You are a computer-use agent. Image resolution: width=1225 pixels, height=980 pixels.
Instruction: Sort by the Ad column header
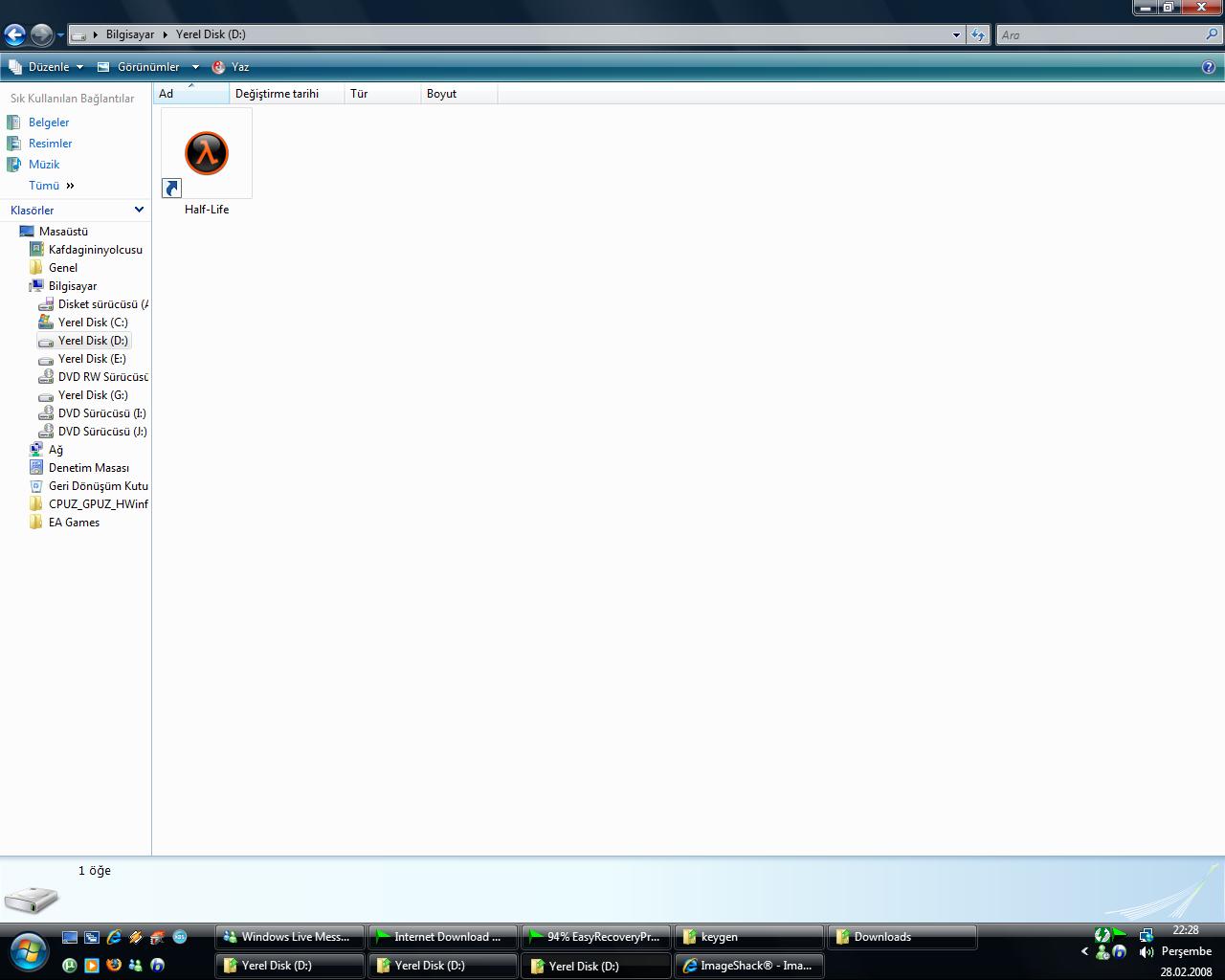pyautogui.click(x=191, y=94)
